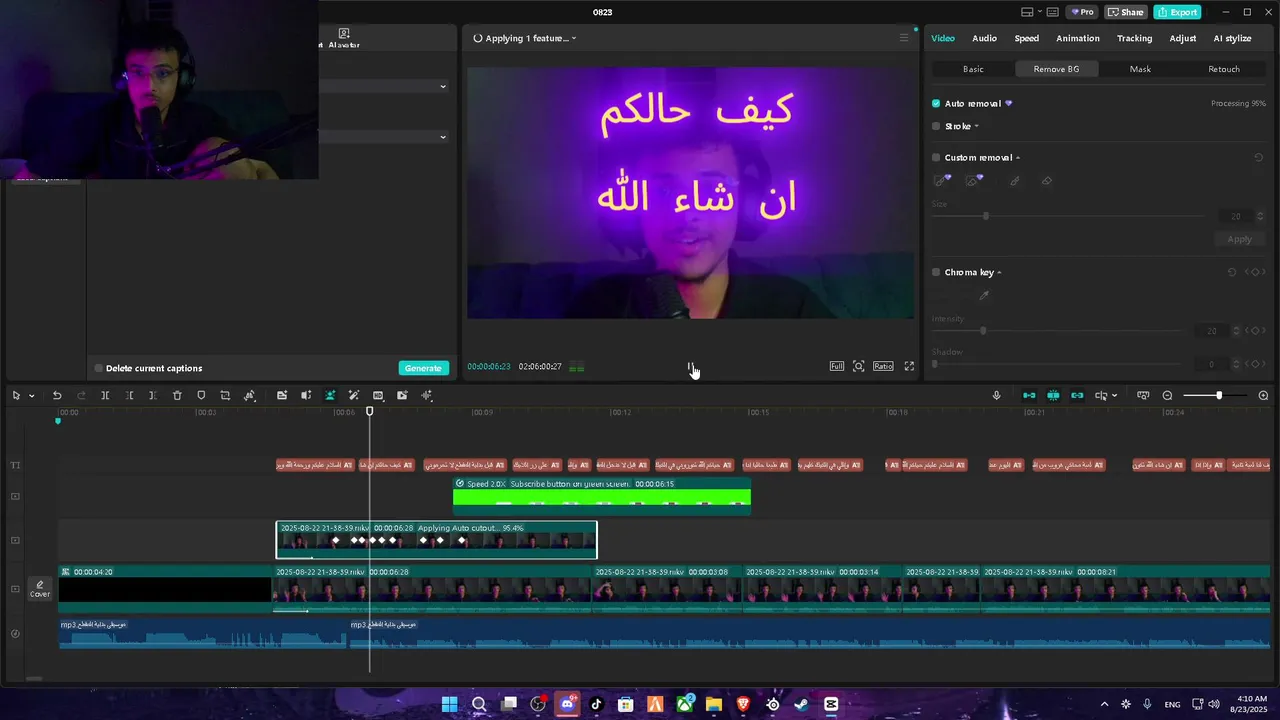Collapse the Custom removal section arrow
The width and height of the screenshot is (1280, 720).
coord(1018,157)
